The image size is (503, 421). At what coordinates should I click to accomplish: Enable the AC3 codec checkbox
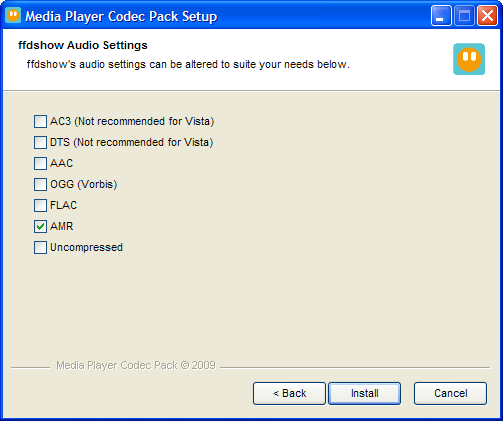[40, 121]
